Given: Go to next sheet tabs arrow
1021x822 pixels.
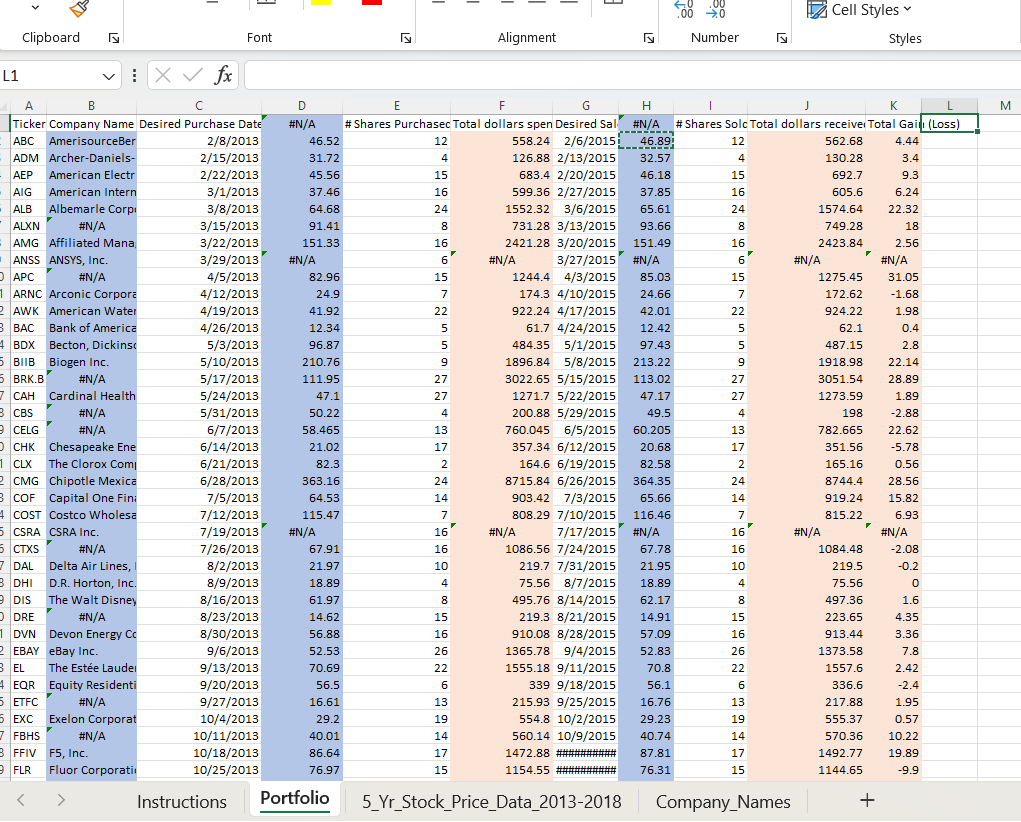Looking at the screenshot, I should click(x=61, y=800).
